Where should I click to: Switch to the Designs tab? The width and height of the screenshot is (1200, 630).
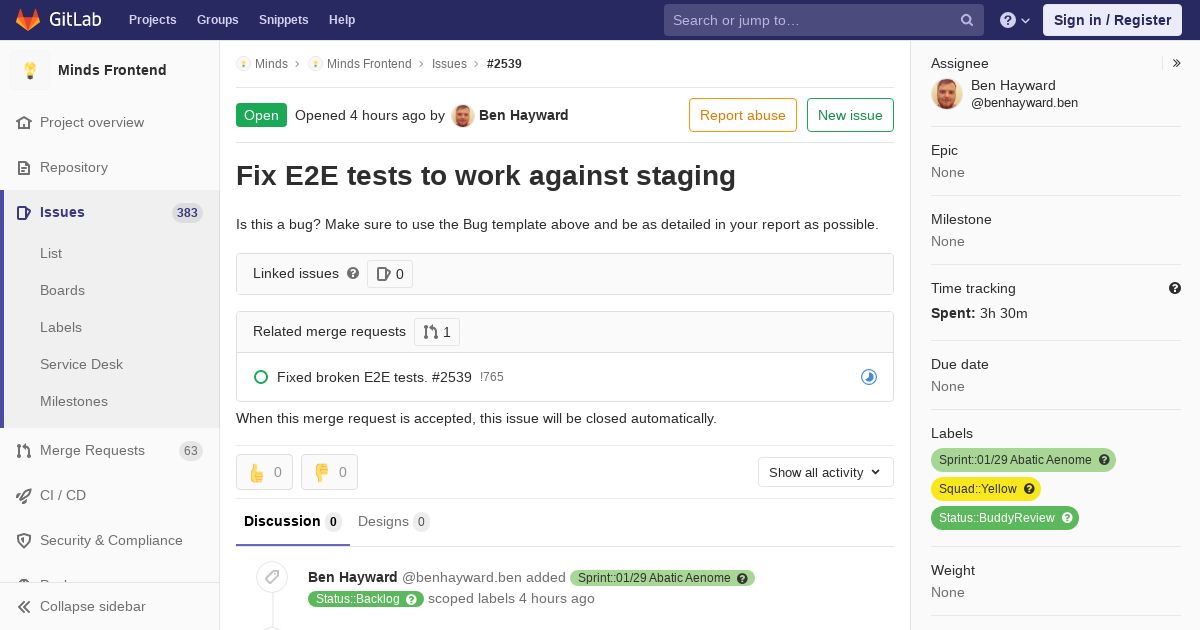tap(394, 521)
